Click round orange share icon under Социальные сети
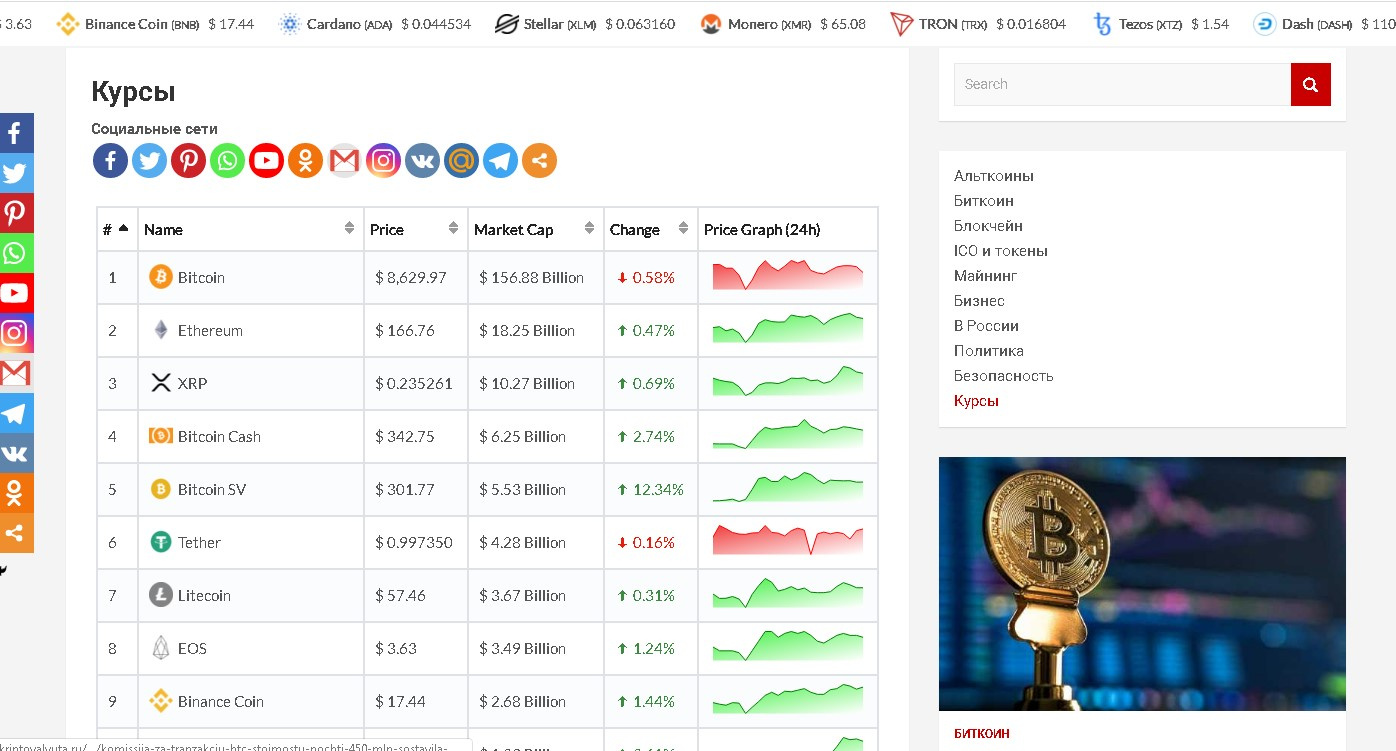The height and width of the screenshot is (751, 1396). pyautogui.click(x=539, y=160)
